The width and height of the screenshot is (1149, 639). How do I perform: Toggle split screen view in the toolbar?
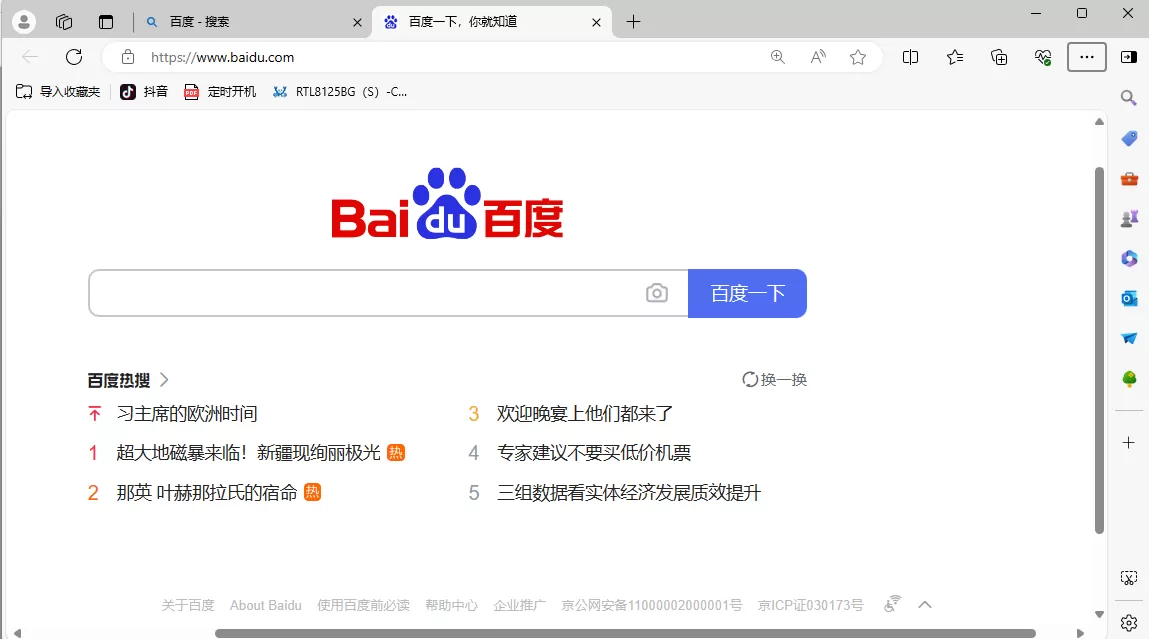tap(910, 57)
